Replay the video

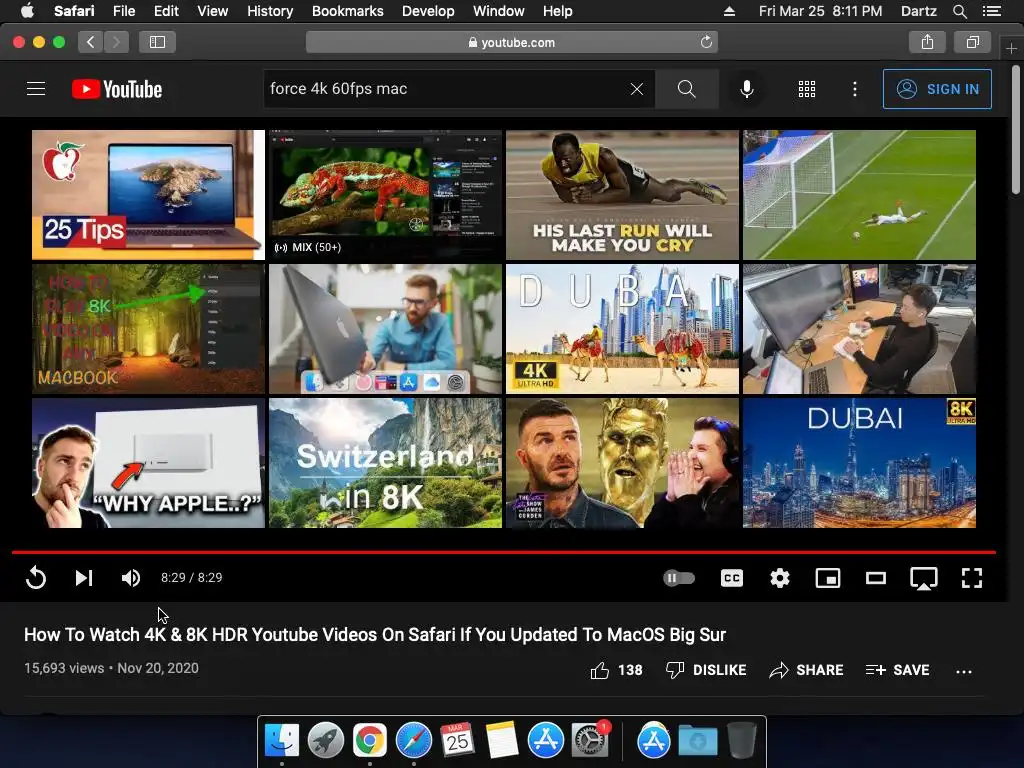click(x=36, y=578)
